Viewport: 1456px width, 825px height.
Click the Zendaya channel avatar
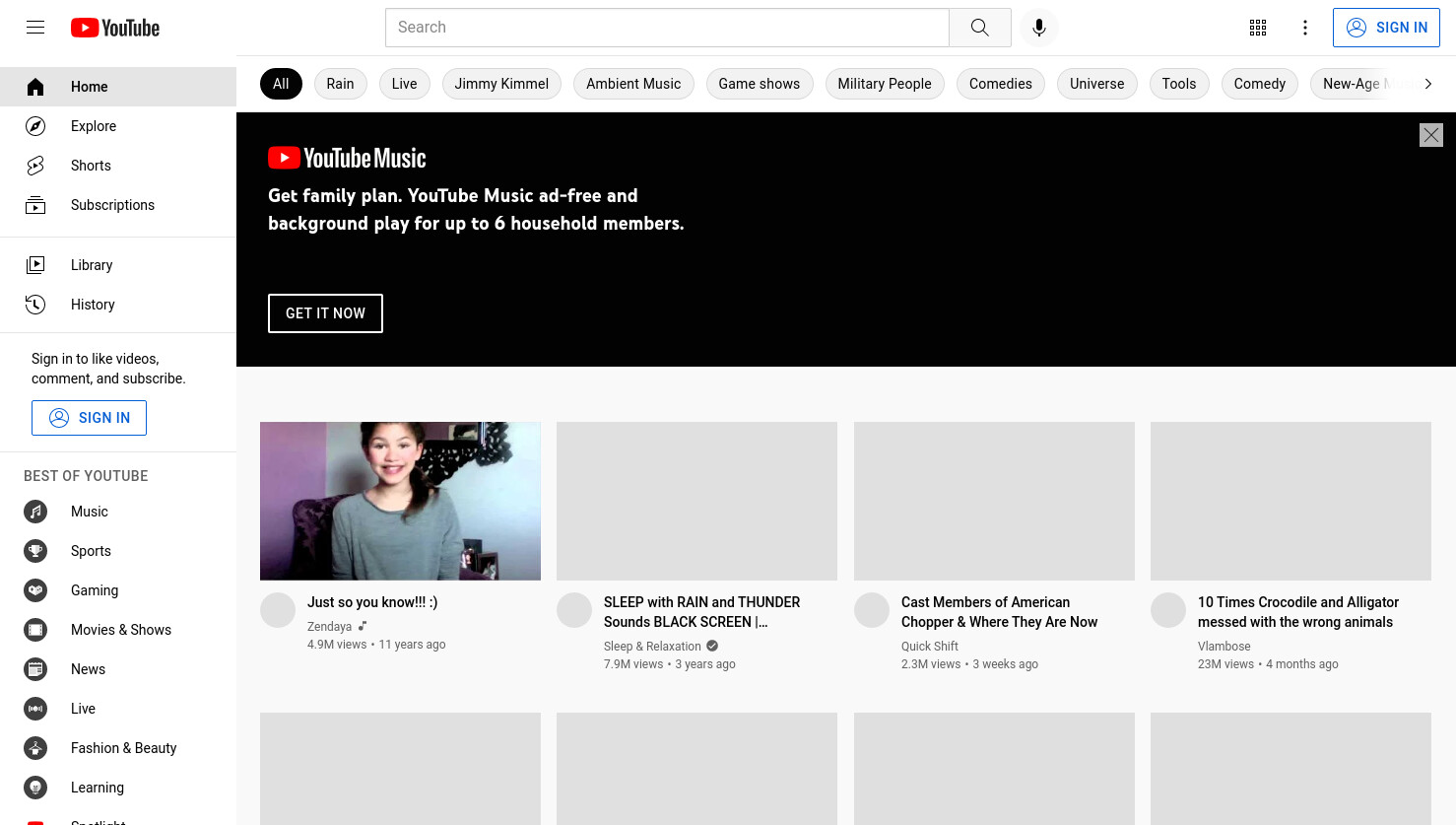278,610
